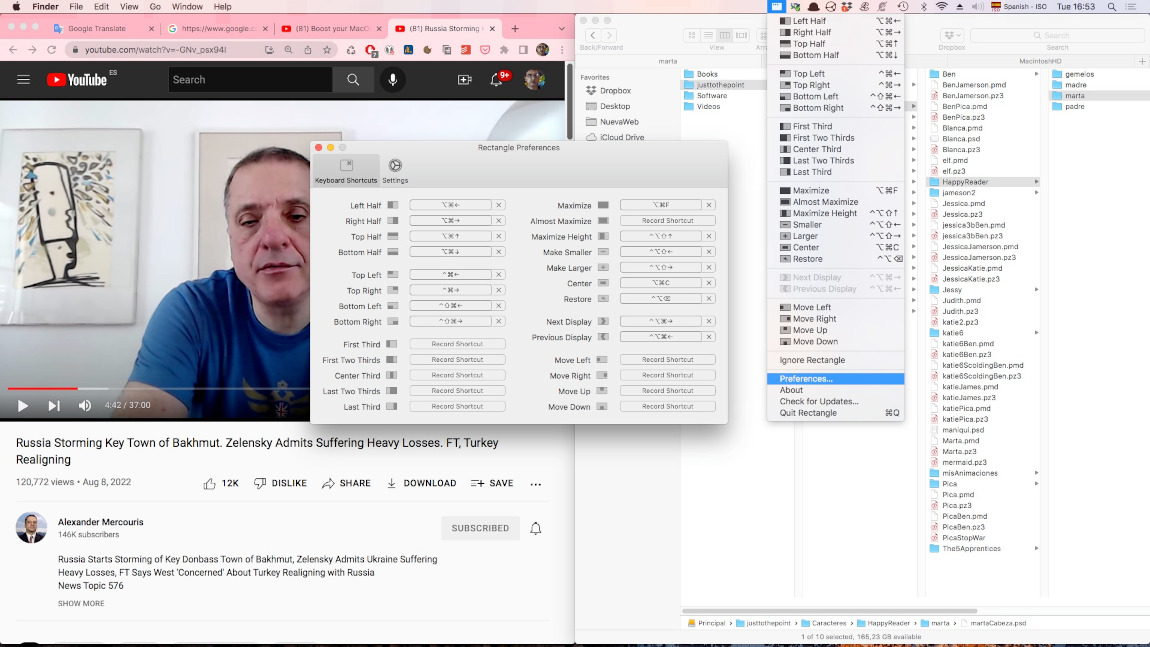Focus the YouTube search field

pos(250,80)
